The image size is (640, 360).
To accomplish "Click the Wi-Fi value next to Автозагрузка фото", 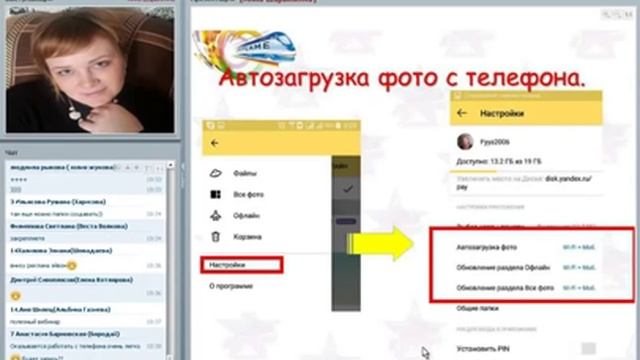I will tap(579, 247).
